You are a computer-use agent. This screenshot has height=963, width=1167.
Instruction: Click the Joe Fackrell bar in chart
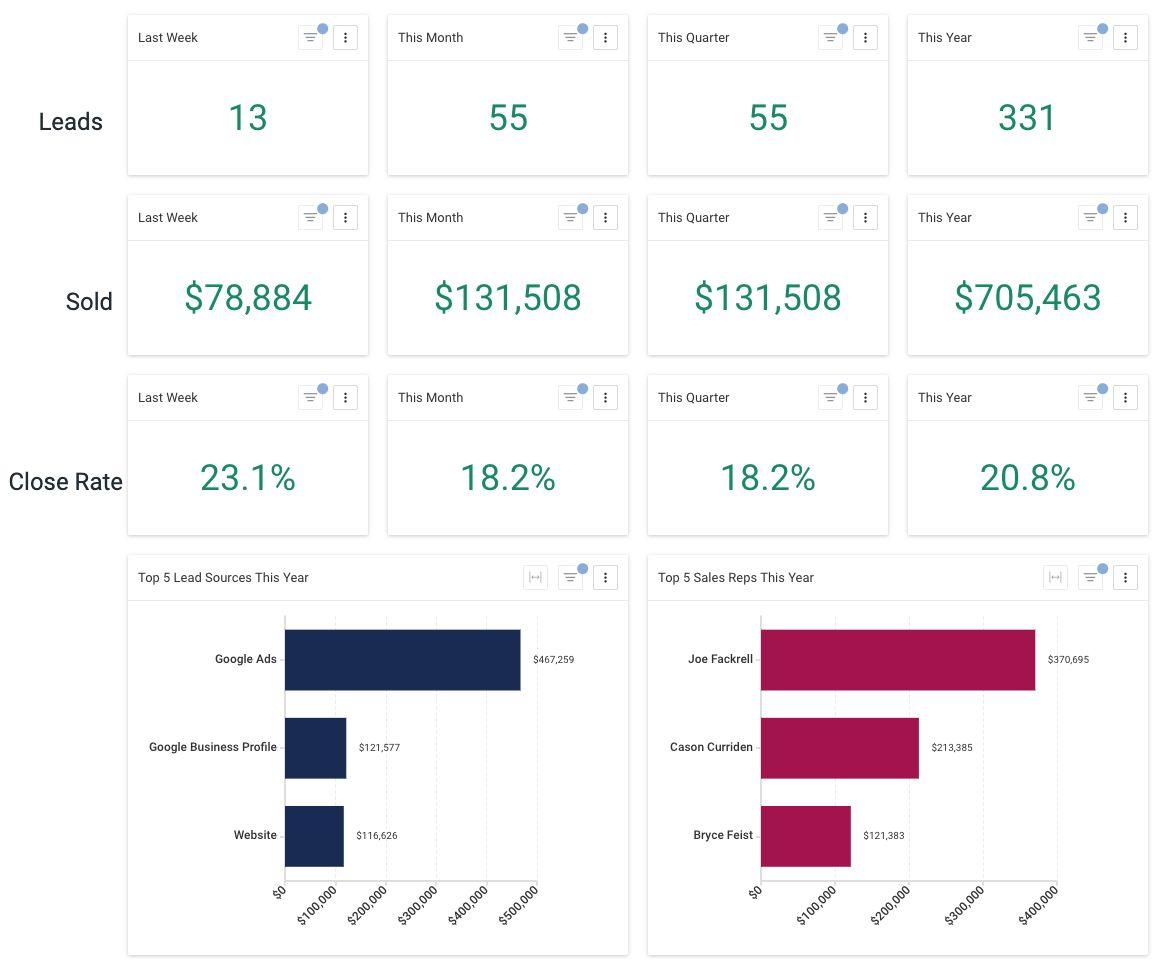pos(898,660)
